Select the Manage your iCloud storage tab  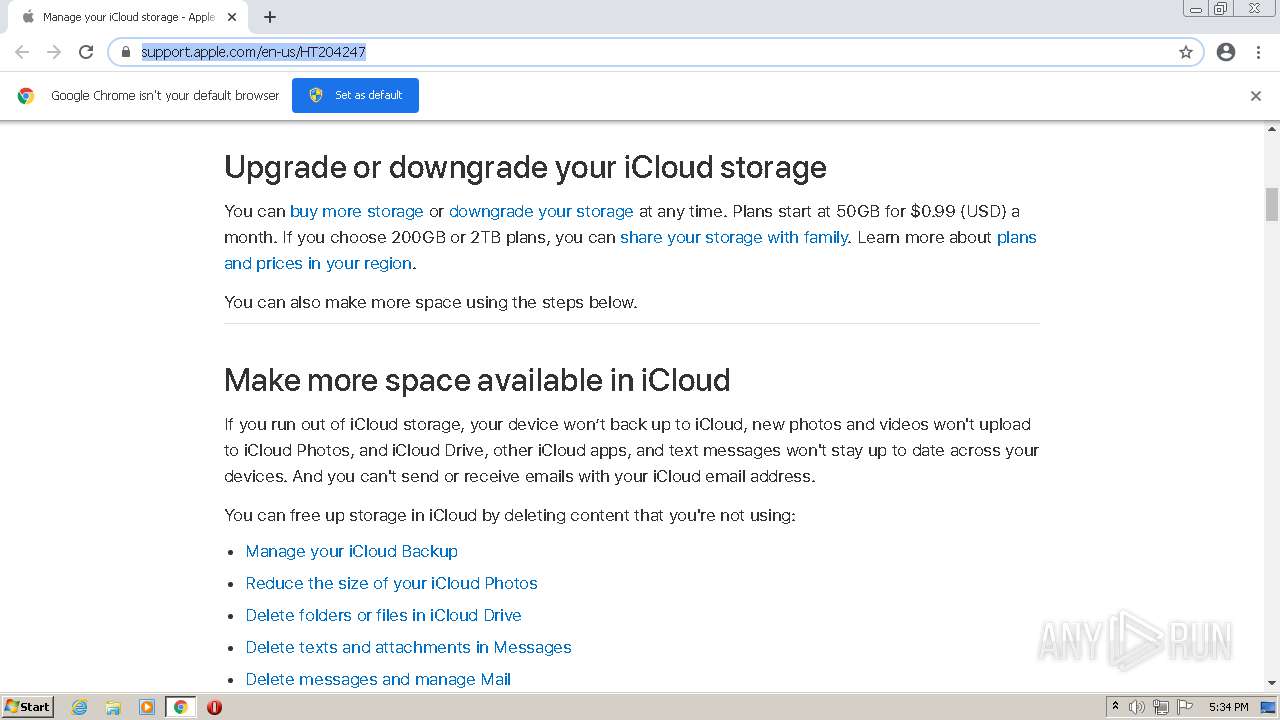(127, 17)
